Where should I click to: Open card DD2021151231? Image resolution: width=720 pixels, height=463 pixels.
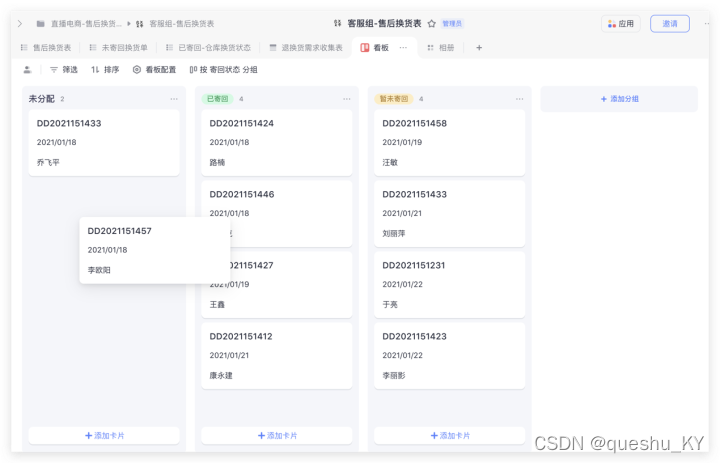click(450, 285)
